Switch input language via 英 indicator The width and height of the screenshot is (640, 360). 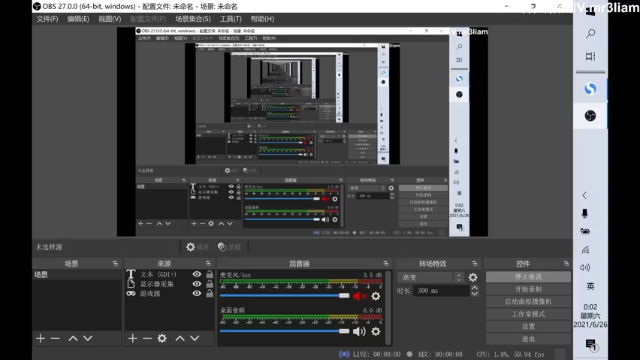pos(590,287)
